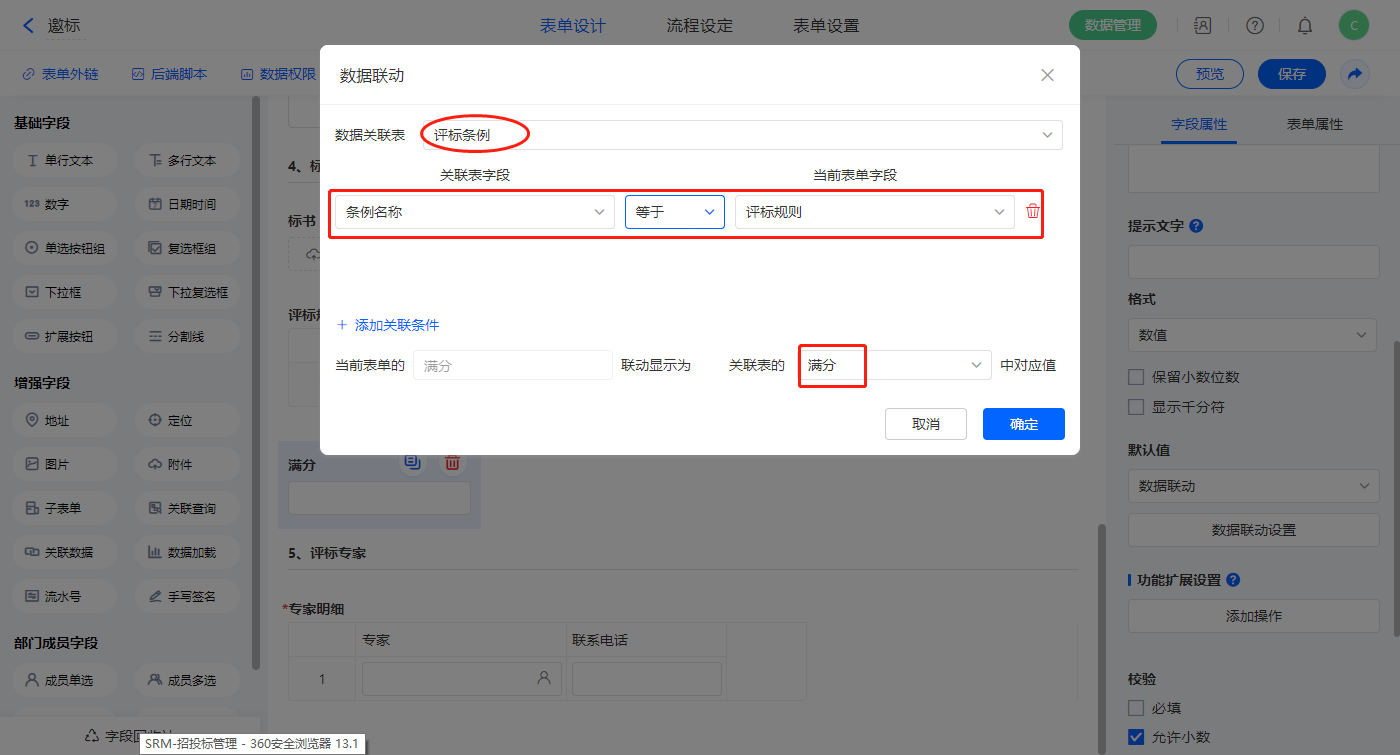Switch to the 表单属性 tab
Viewport: 1400px width, 755px height.
point(1314,124)
